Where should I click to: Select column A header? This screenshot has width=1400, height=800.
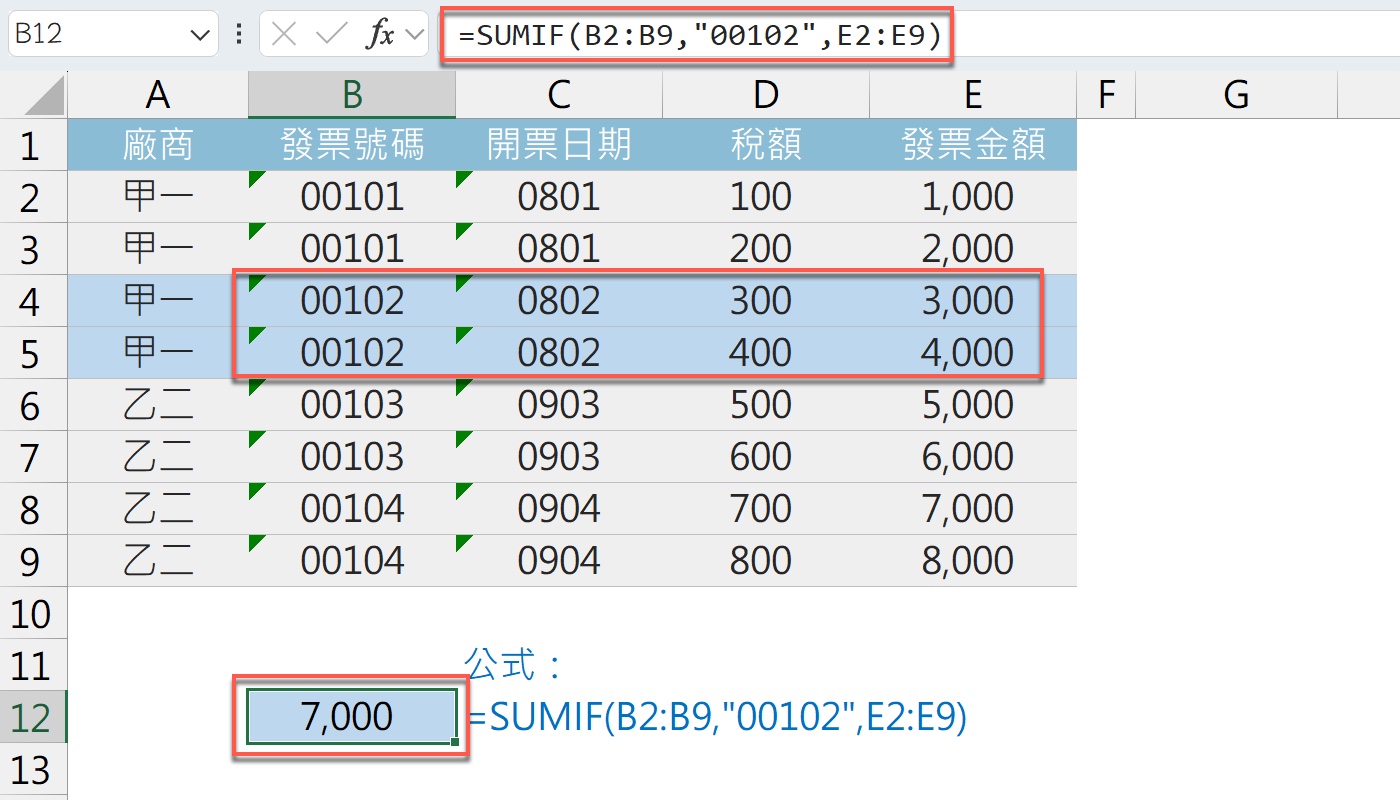point(157,95)
